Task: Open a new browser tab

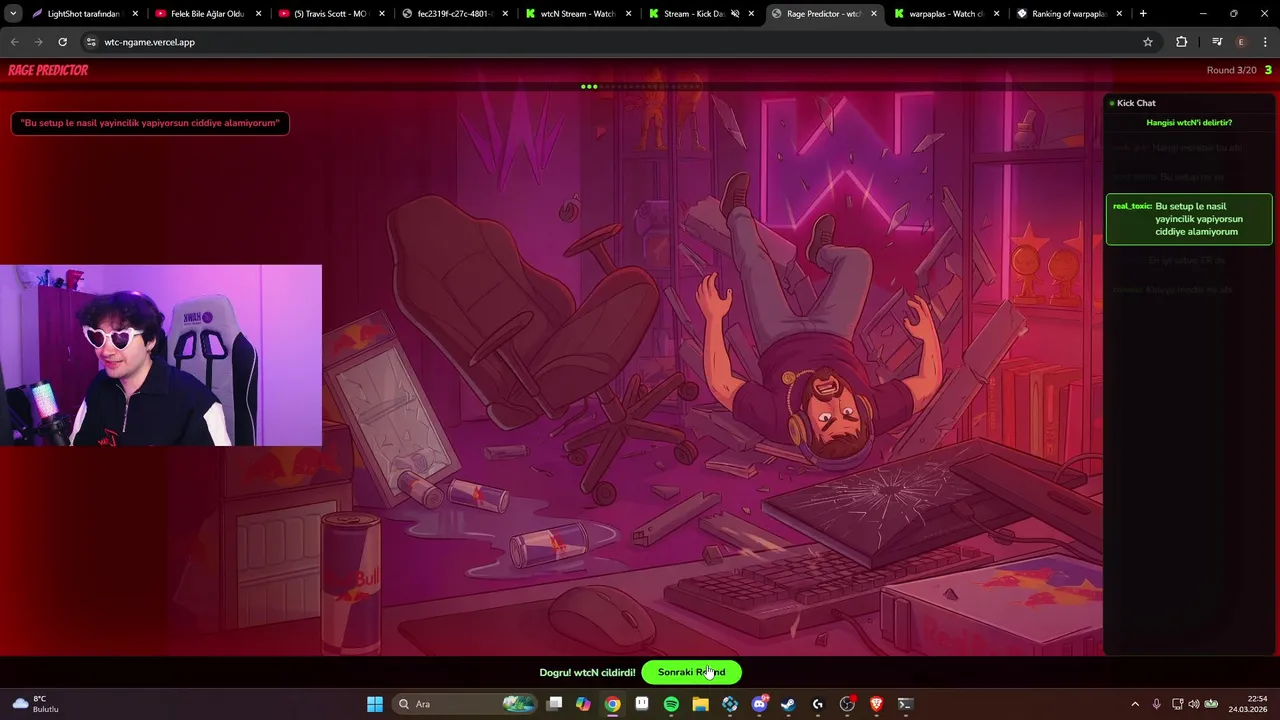Action: pyautogui.click(x=1143, y=14)
